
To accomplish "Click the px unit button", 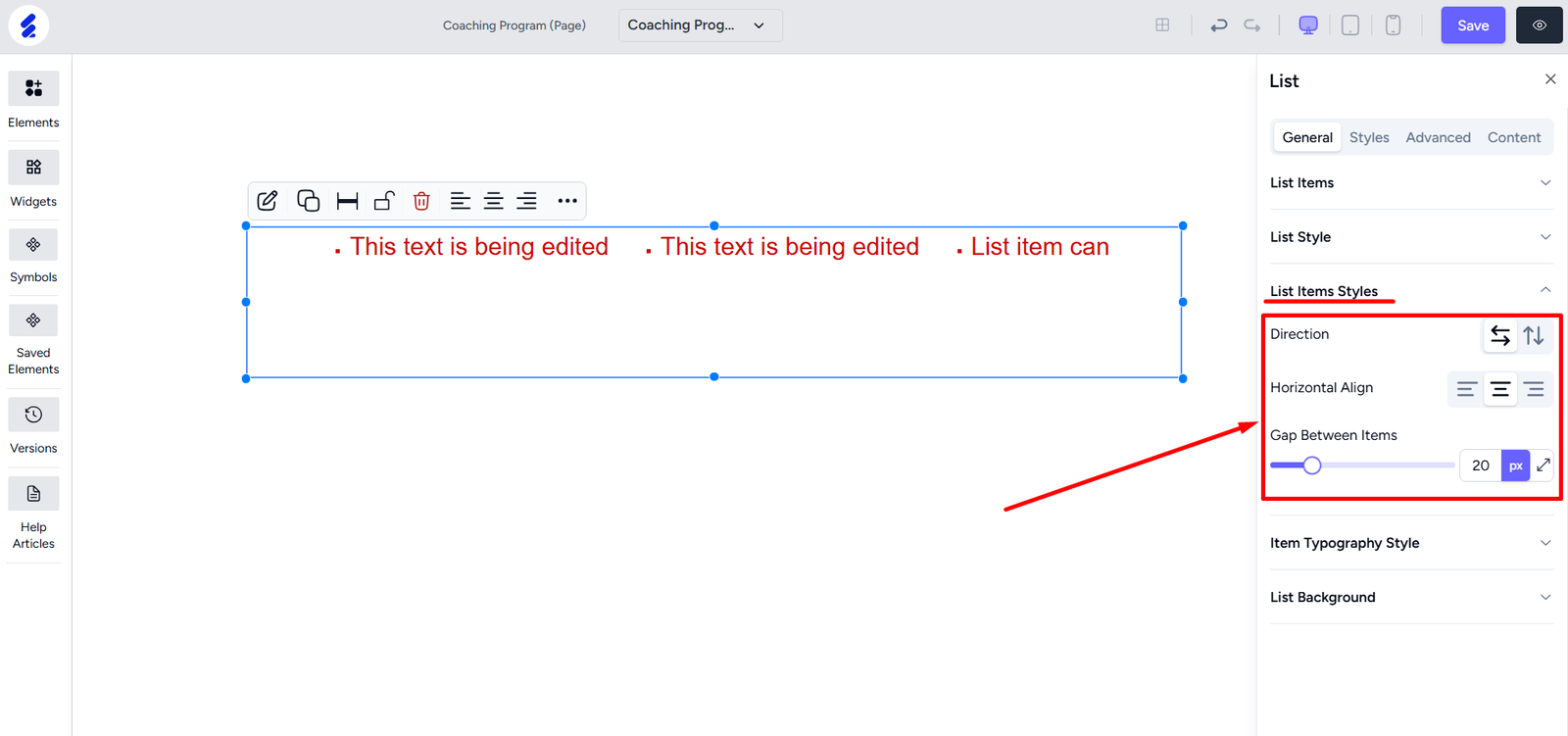I will point(1515,466).
